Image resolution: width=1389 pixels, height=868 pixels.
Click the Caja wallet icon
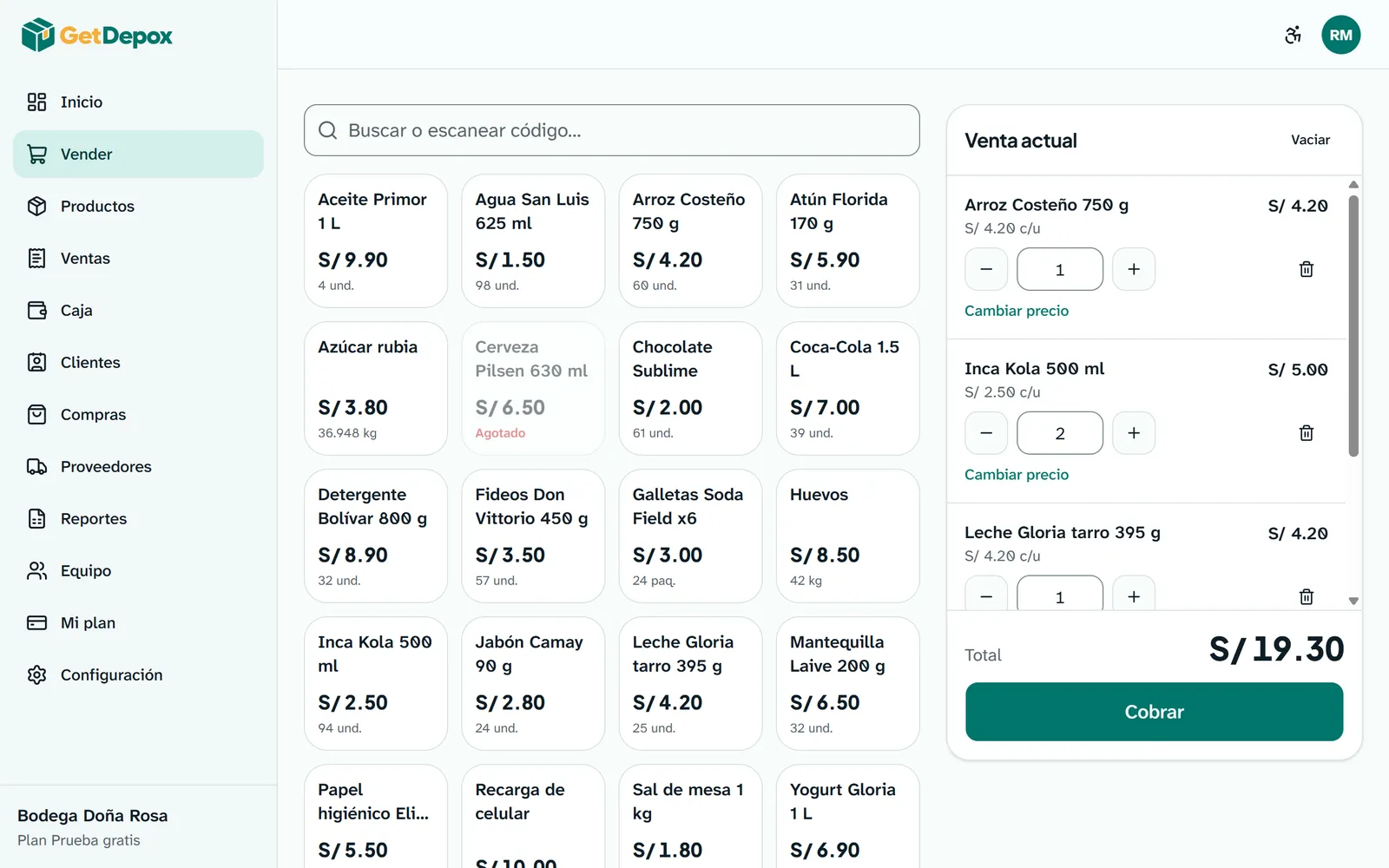click(36, 311)
